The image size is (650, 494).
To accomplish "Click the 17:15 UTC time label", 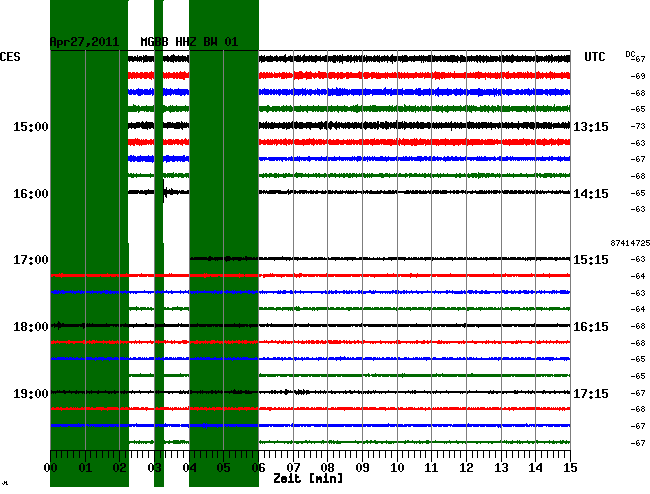I will point(591,393).
